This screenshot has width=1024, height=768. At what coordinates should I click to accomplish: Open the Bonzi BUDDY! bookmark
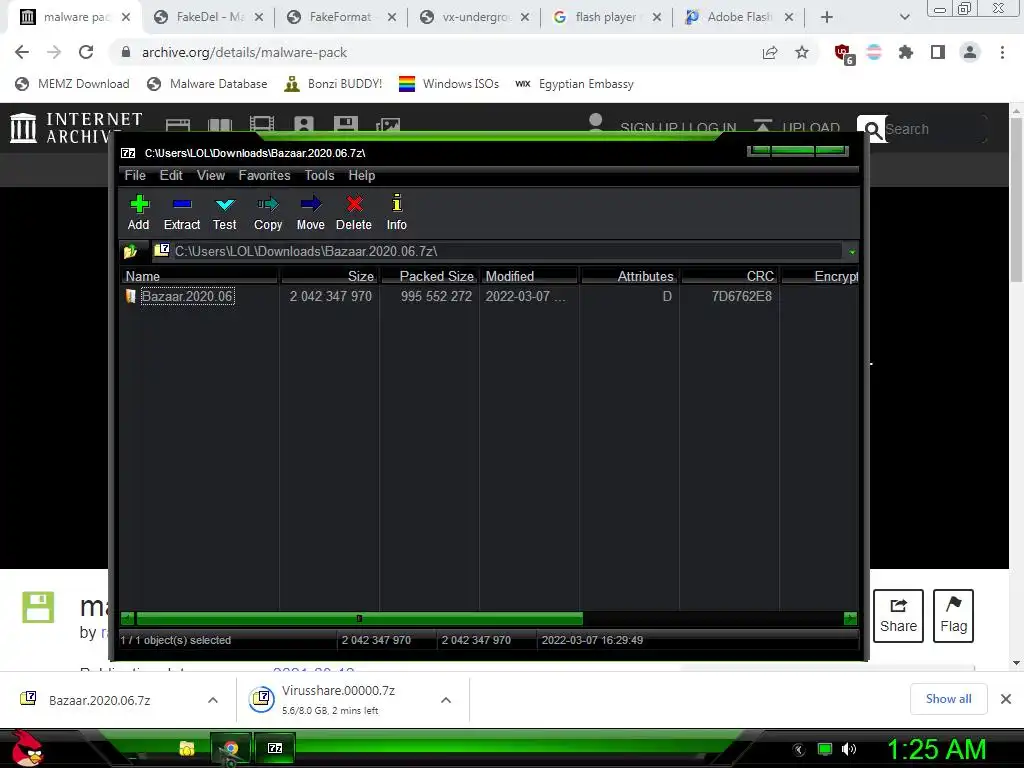pos(333,84)
